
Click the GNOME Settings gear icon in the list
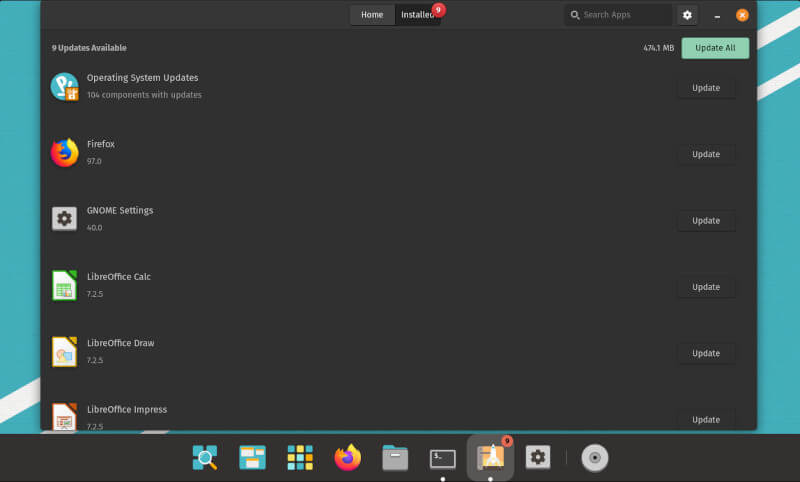click(64, 218)
